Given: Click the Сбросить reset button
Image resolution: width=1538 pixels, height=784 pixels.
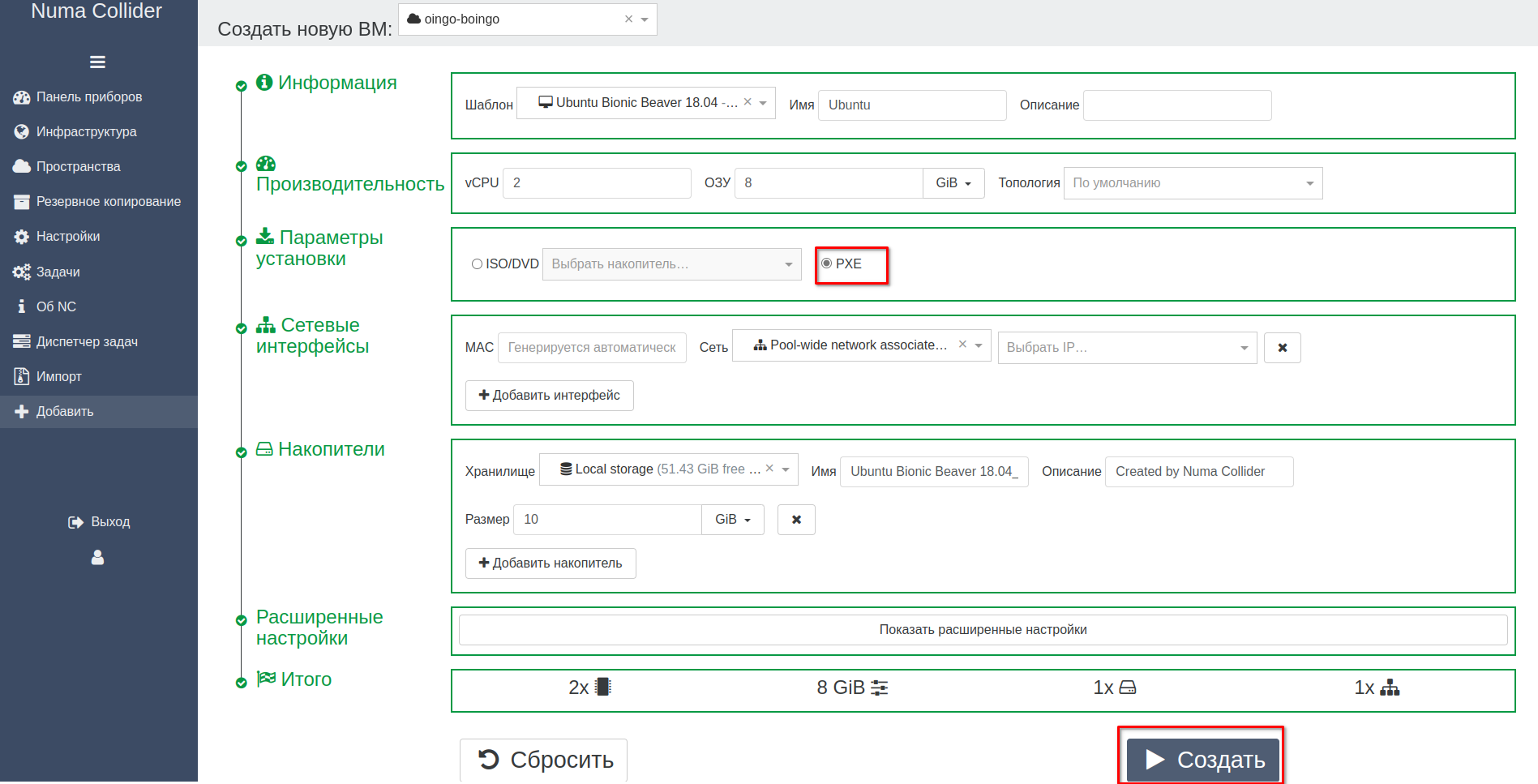Looking at the screenshot, I should [543, 760].
